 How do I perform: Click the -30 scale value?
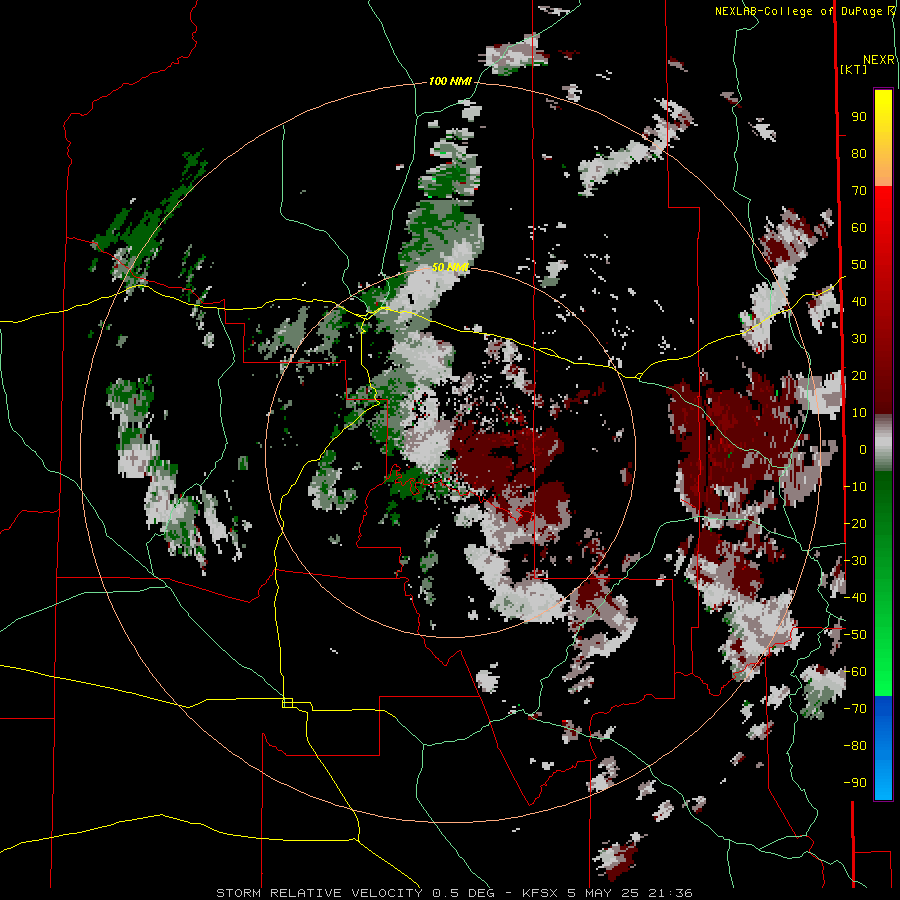[855, 561]
